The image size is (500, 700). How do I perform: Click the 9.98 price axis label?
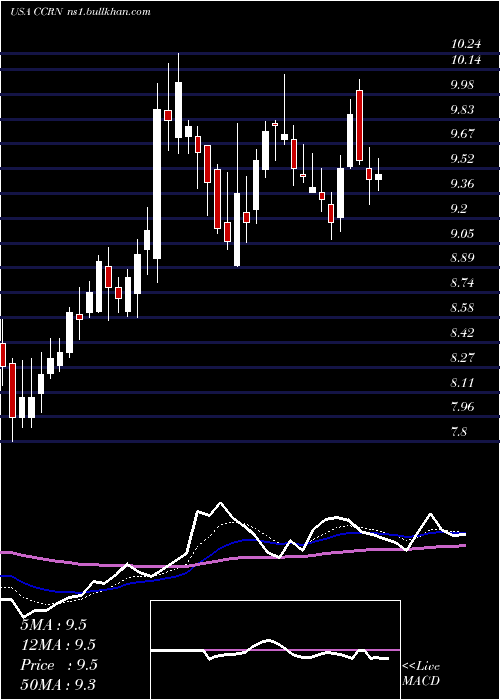tap(462, 85)
